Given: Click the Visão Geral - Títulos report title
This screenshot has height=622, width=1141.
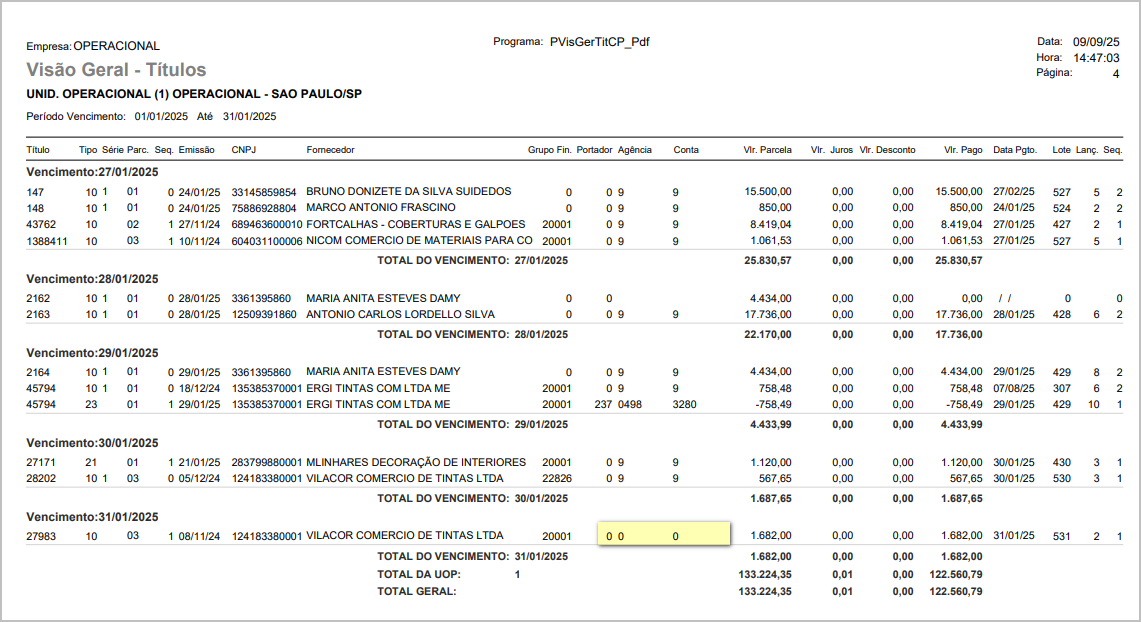Looking at the screenshot, I should [x=116, y=70].
